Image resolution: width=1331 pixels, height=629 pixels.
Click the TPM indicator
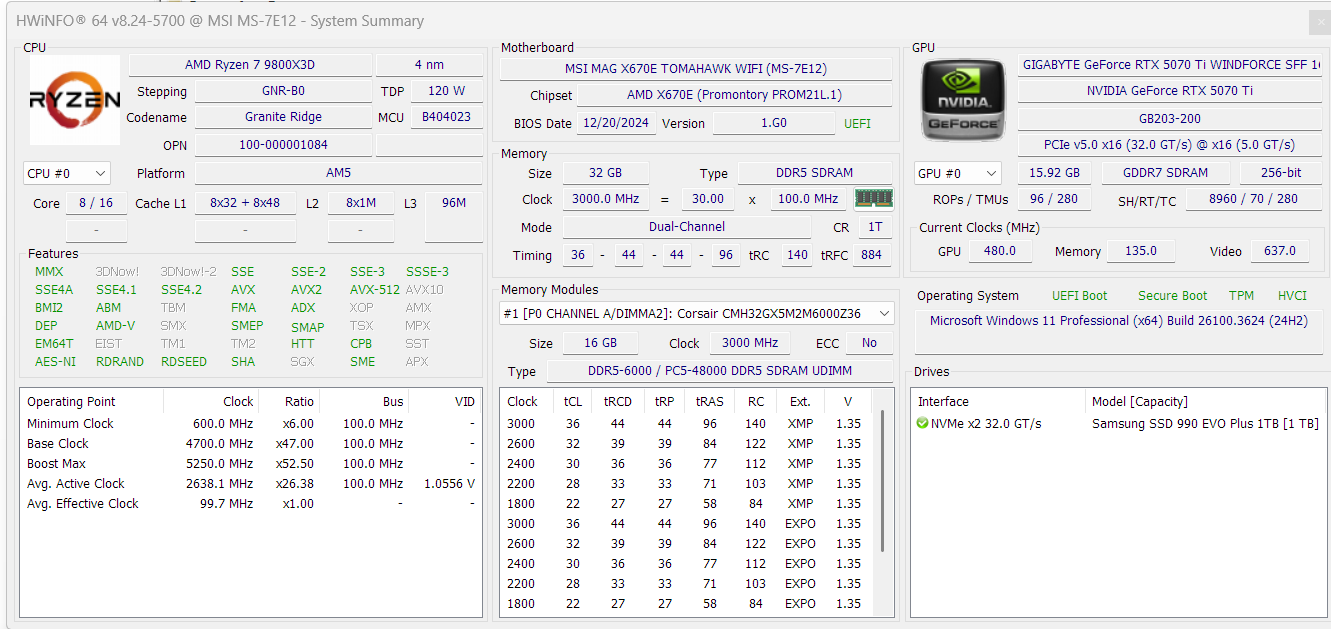tap(1241, 296)
